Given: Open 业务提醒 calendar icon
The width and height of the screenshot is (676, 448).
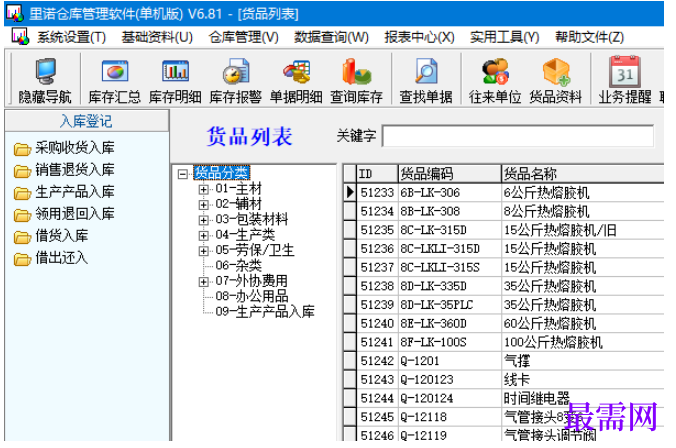Looking at the screenshot, I should (625, 71).
